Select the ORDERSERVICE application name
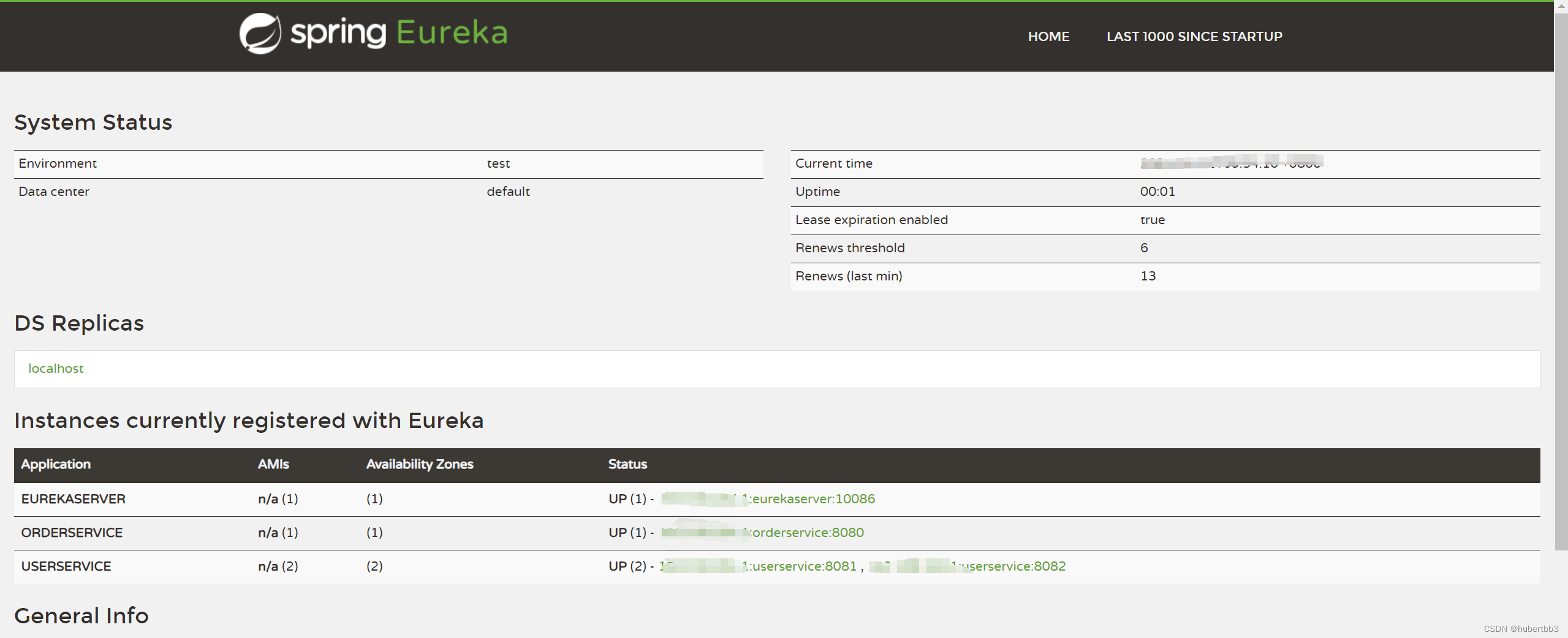 click(72, 533)
